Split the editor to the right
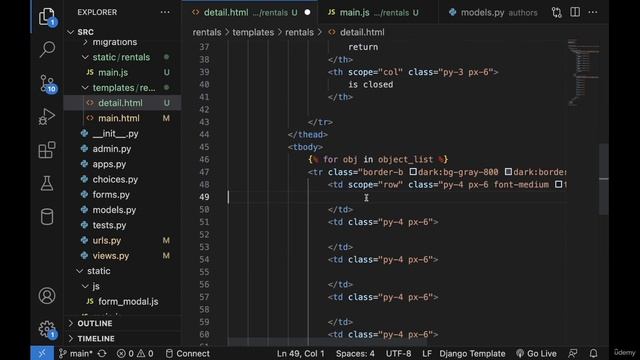 click(x=575, y=12)
